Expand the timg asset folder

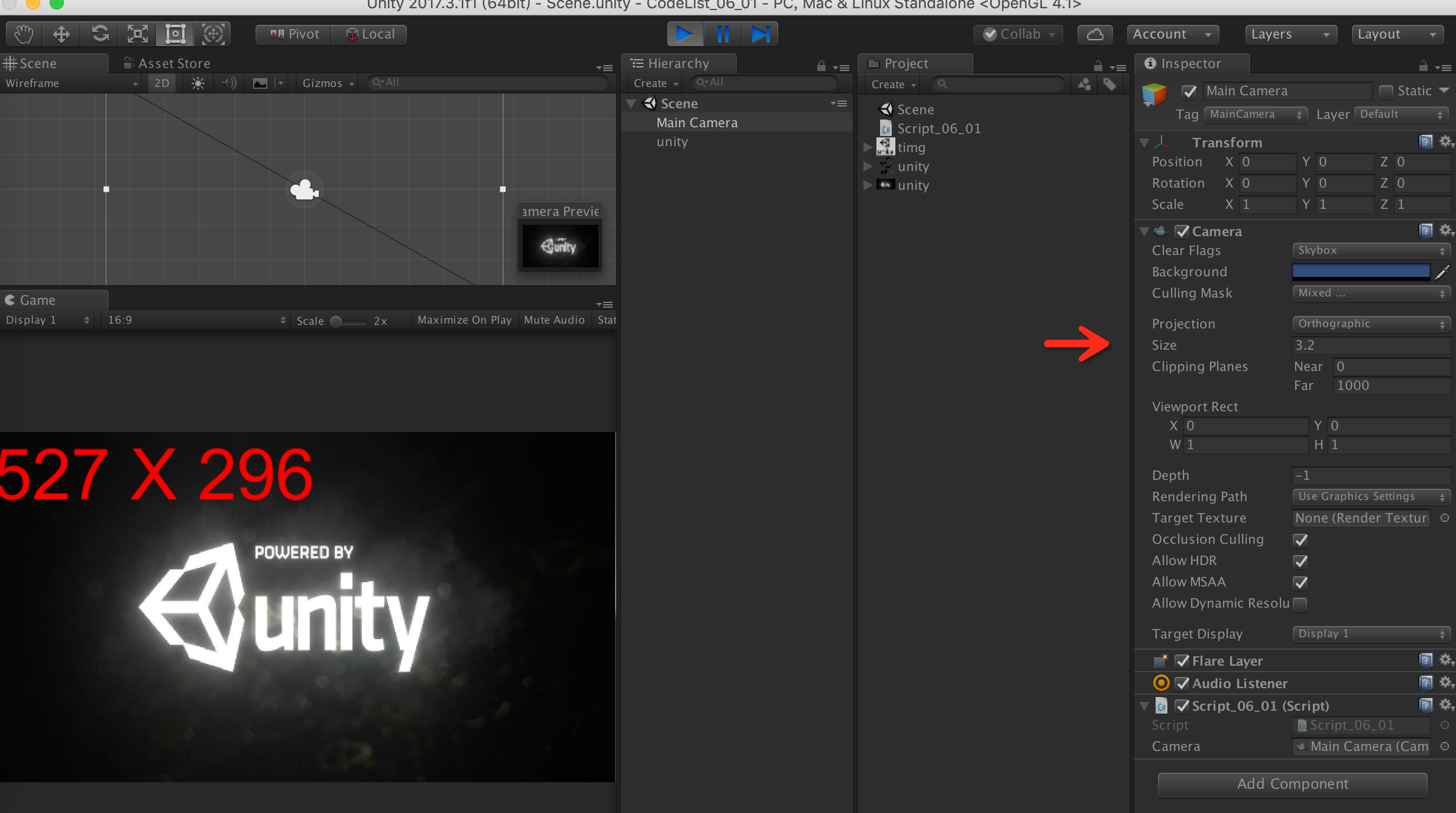(868, 147)
